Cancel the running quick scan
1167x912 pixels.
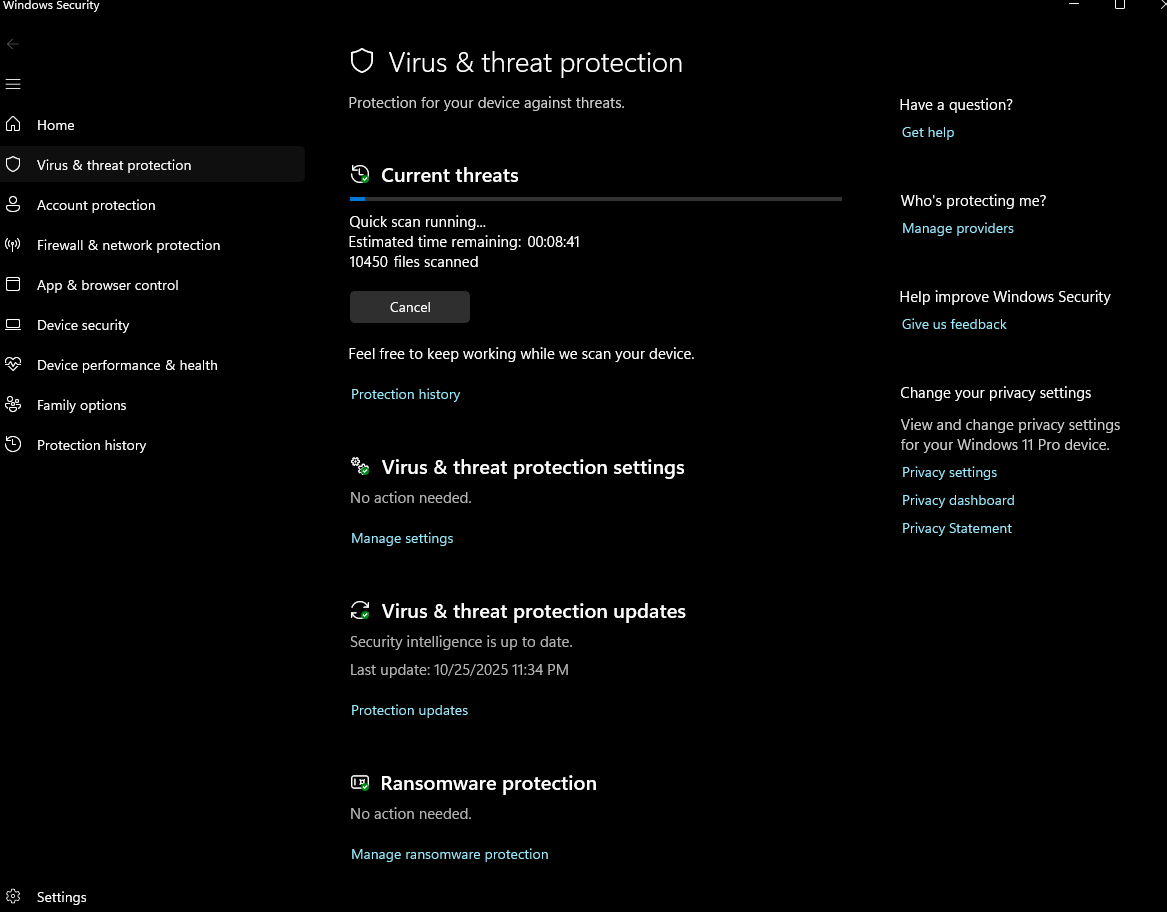click(x=410, y=307)
